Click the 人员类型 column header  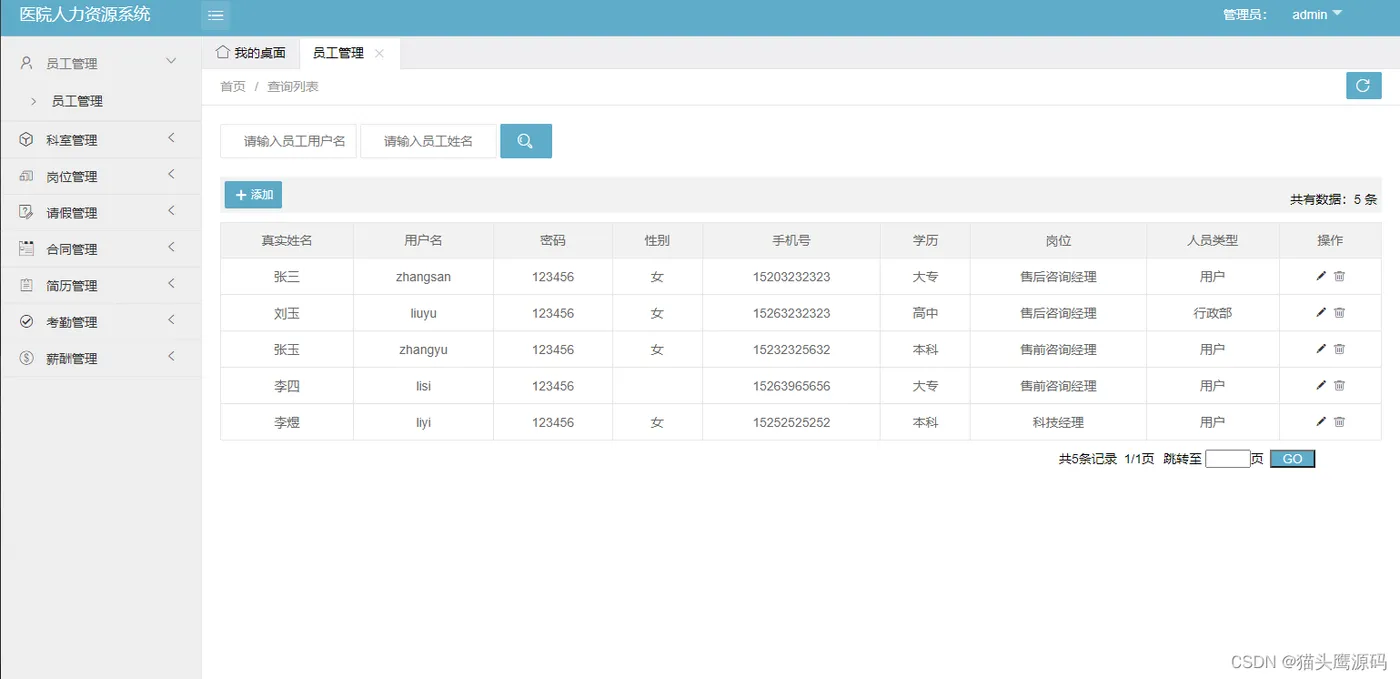click(1212, 240)
